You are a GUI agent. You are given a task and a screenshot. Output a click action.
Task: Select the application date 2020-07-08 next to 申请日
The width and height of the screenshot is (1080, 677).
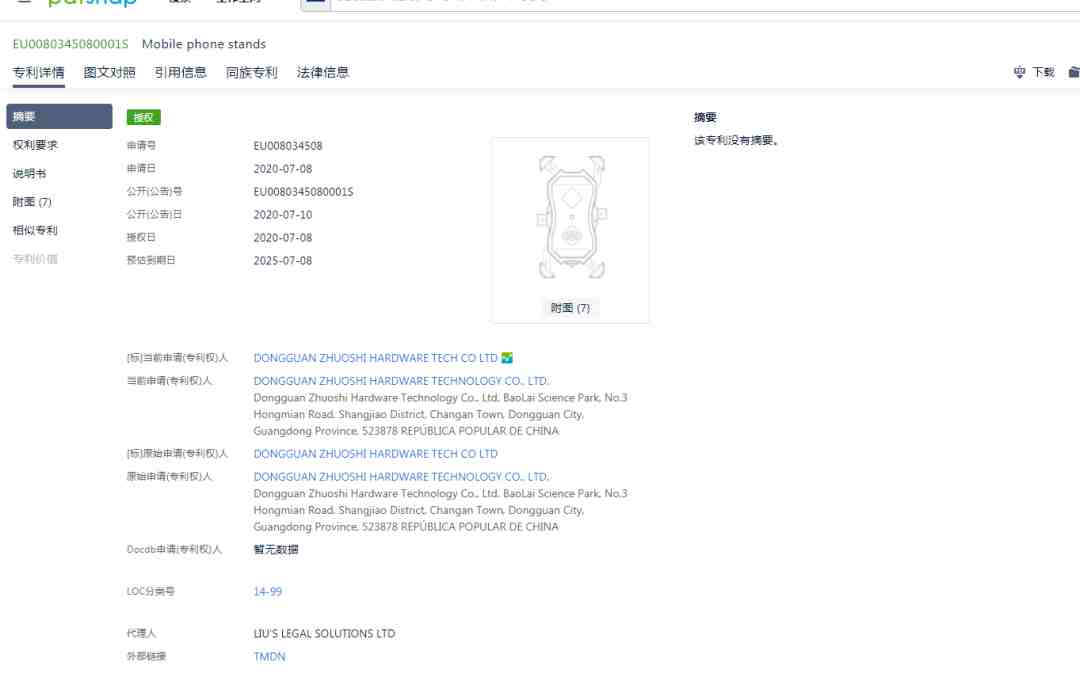pos(282,169)
